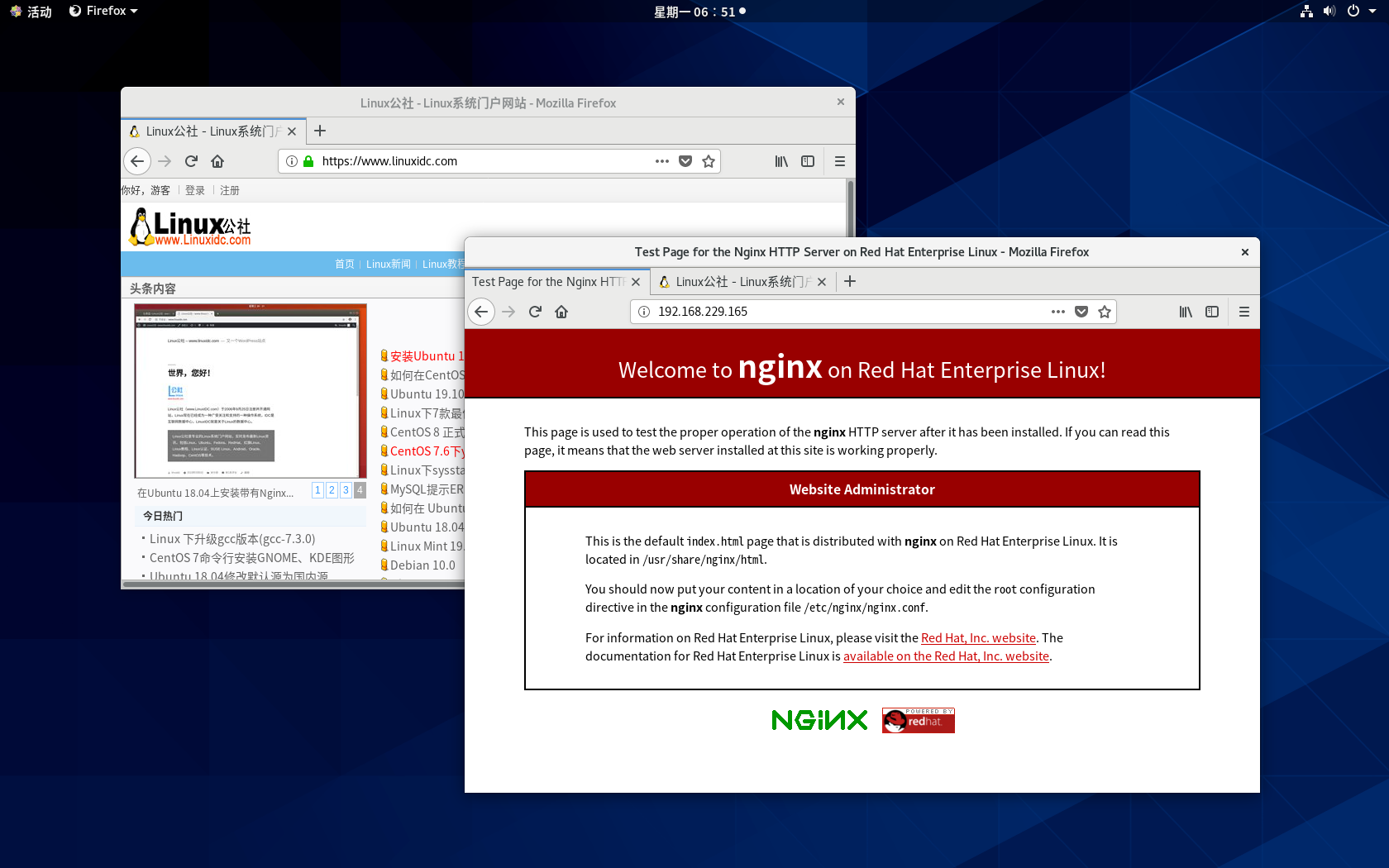Open hamburger menu in nginx Firefox window

pyautogui.click(x=1244, y=312)
